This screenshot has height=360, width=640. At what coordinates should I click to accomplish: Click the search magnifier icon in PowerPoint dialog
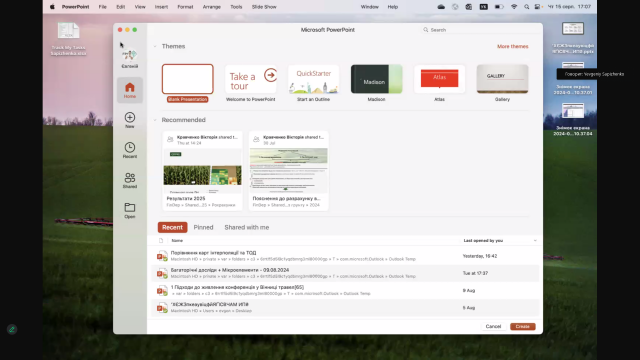click(426, 30)
